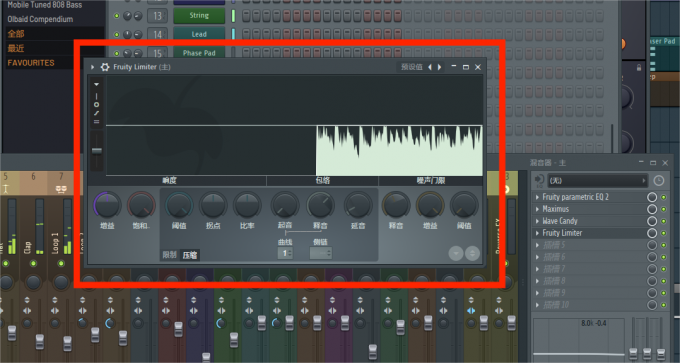Mute String channel via green LED
Viewport: 680px width, 363px height.
pos(116,16)
